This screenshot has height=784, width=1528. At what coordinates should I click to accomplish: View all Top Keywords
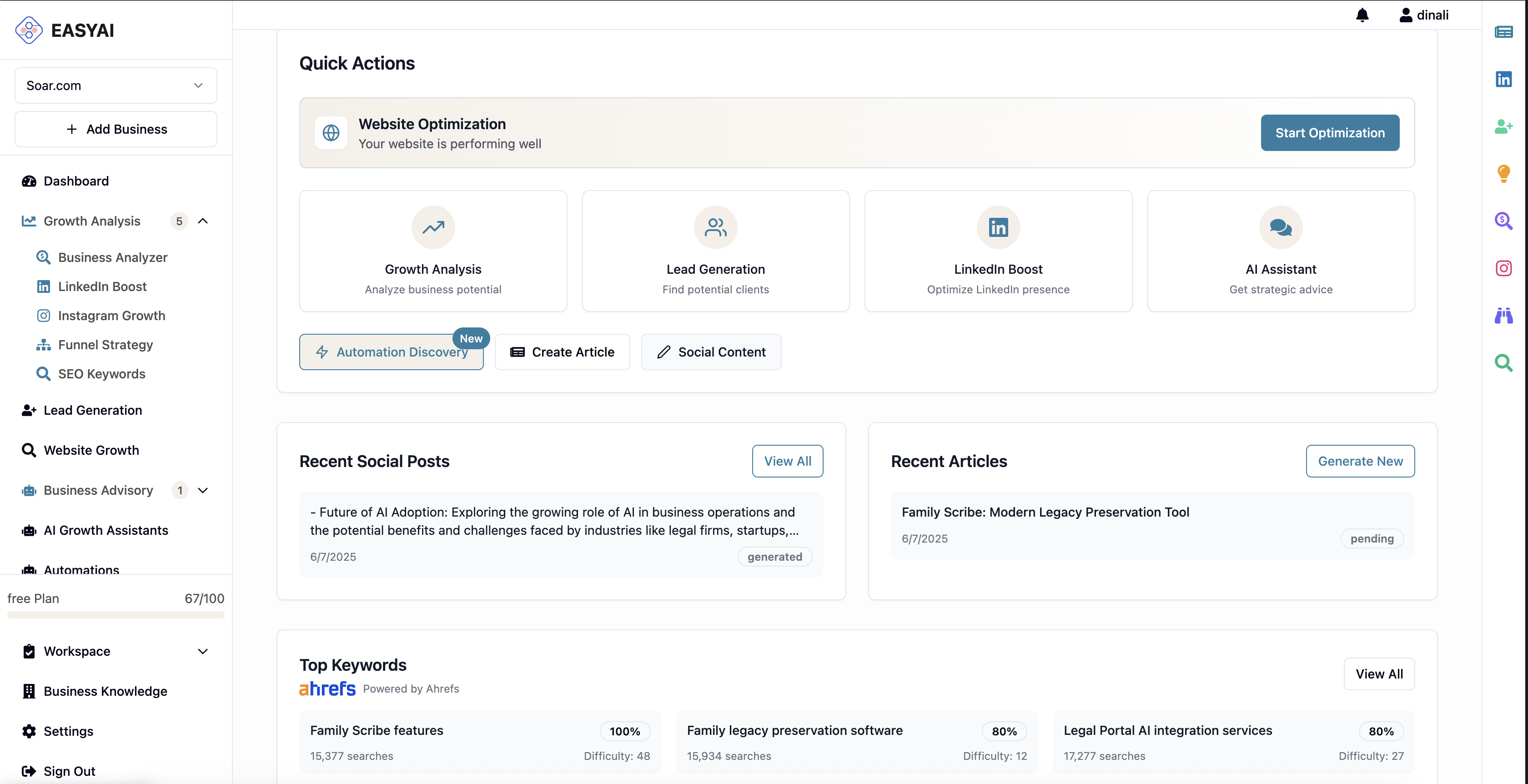[x=1379, y=673]
